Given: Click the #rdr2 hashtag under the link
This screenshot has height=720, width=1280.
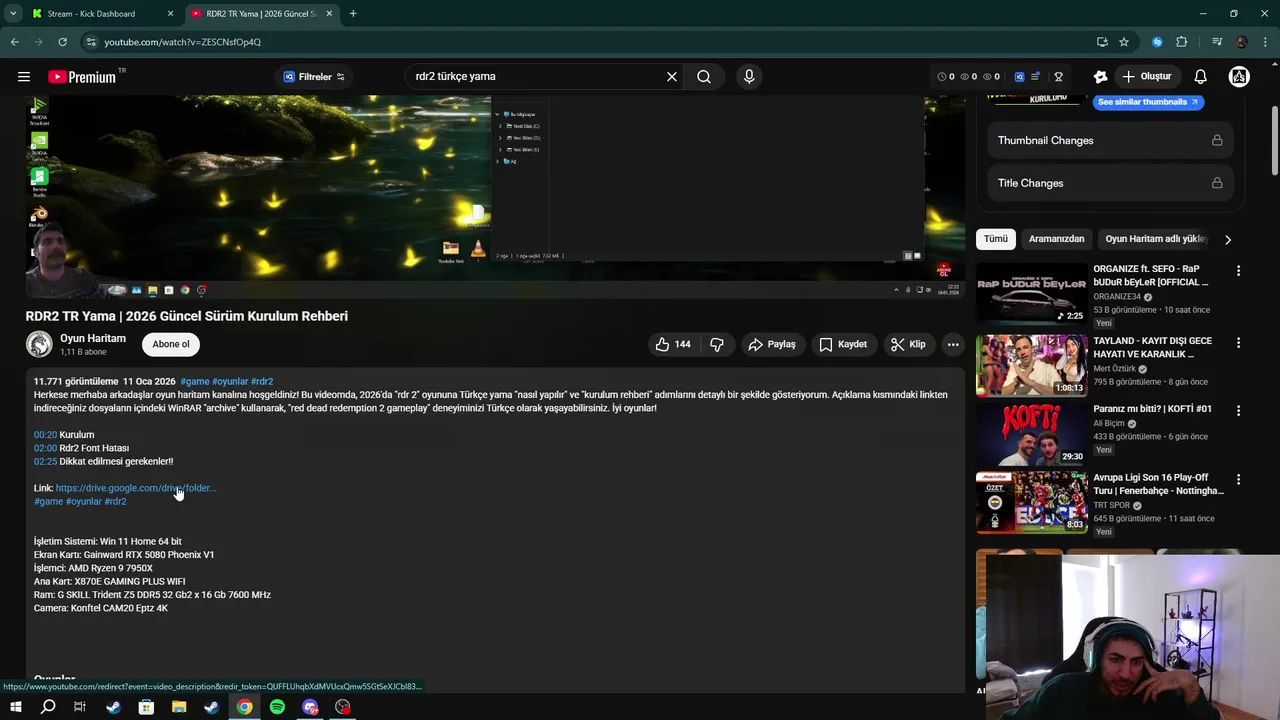Looking at the screenshot, I should click(115, 501).
